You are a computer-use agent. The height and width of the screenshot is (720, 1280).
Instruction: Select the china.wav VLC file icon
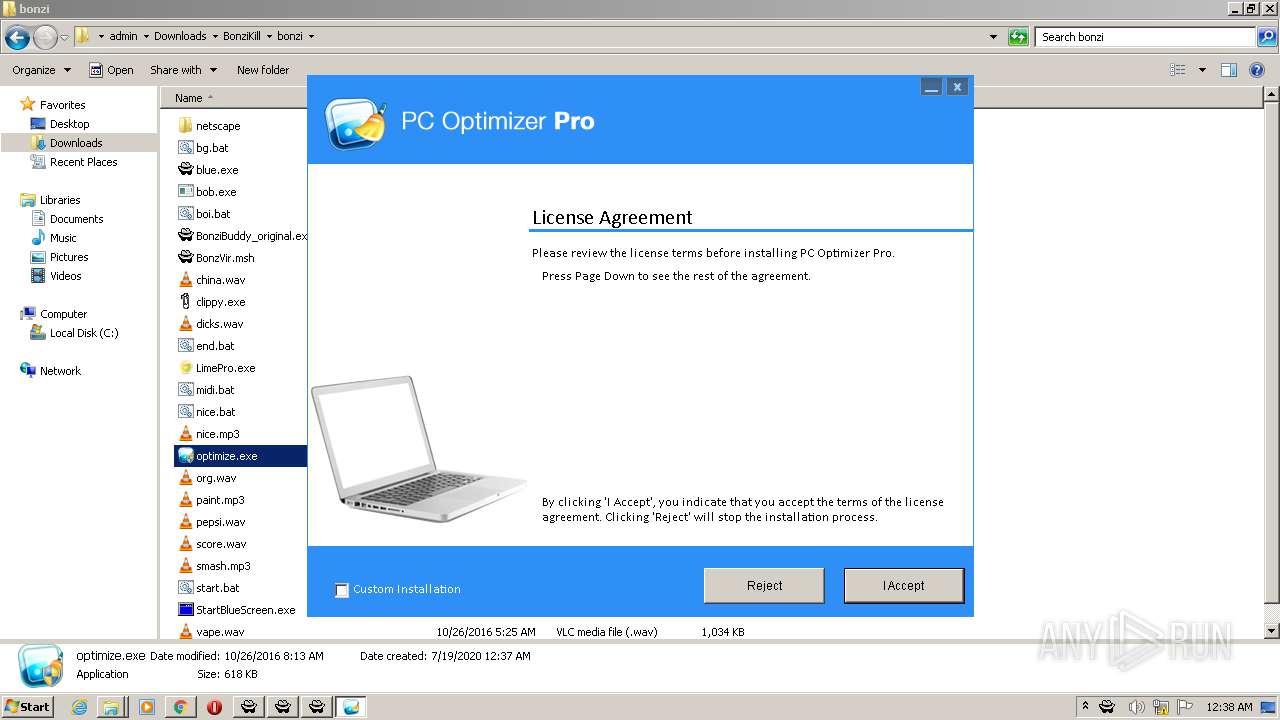[185, 280]
